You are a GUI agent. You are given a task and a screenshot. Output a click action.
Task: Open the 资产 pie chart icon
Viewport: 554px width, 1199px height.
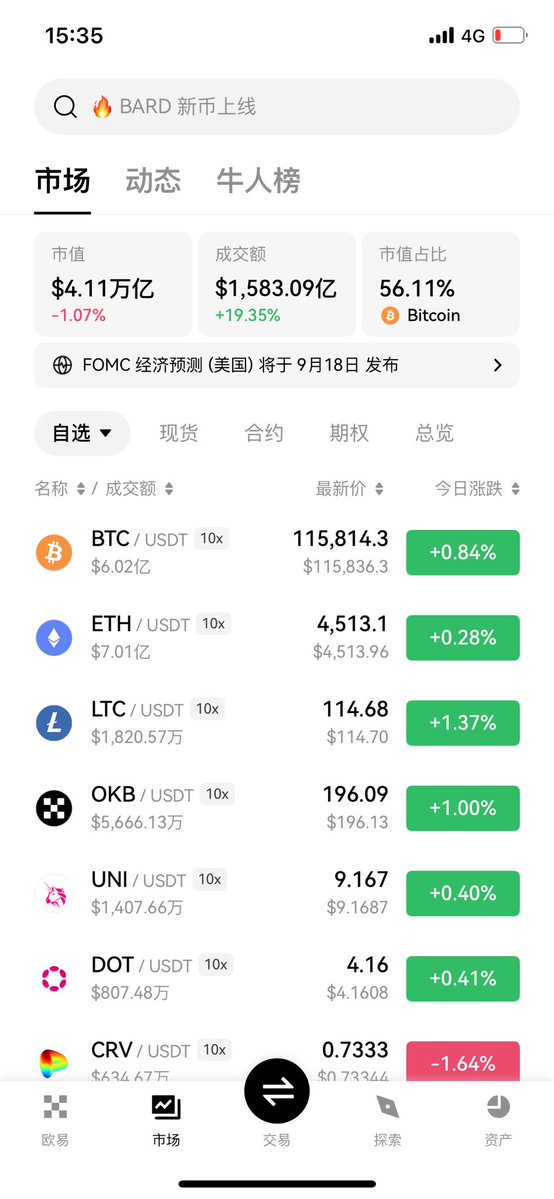(x=498, y=1106)
